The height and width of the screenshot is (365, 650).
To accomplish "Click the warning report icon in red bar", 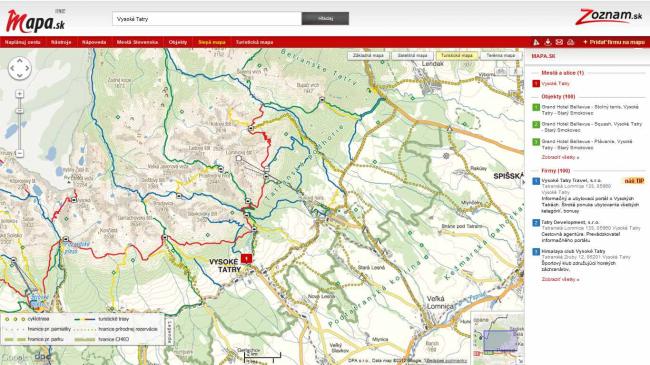I will pos(536,42).
